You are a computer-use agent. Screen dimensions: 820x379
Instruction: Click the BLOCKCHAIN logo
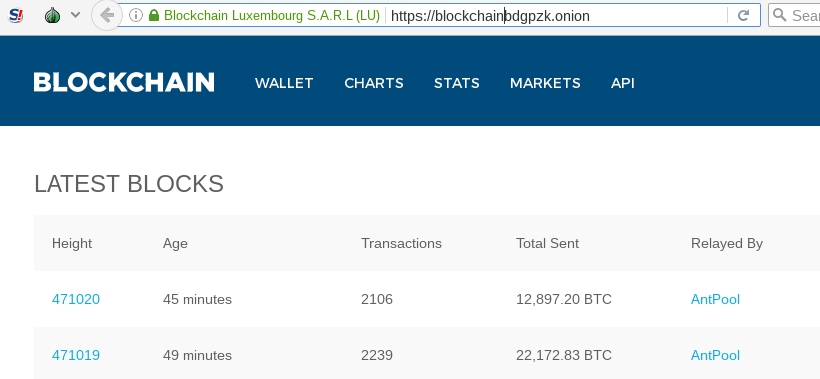coord(124,83)
